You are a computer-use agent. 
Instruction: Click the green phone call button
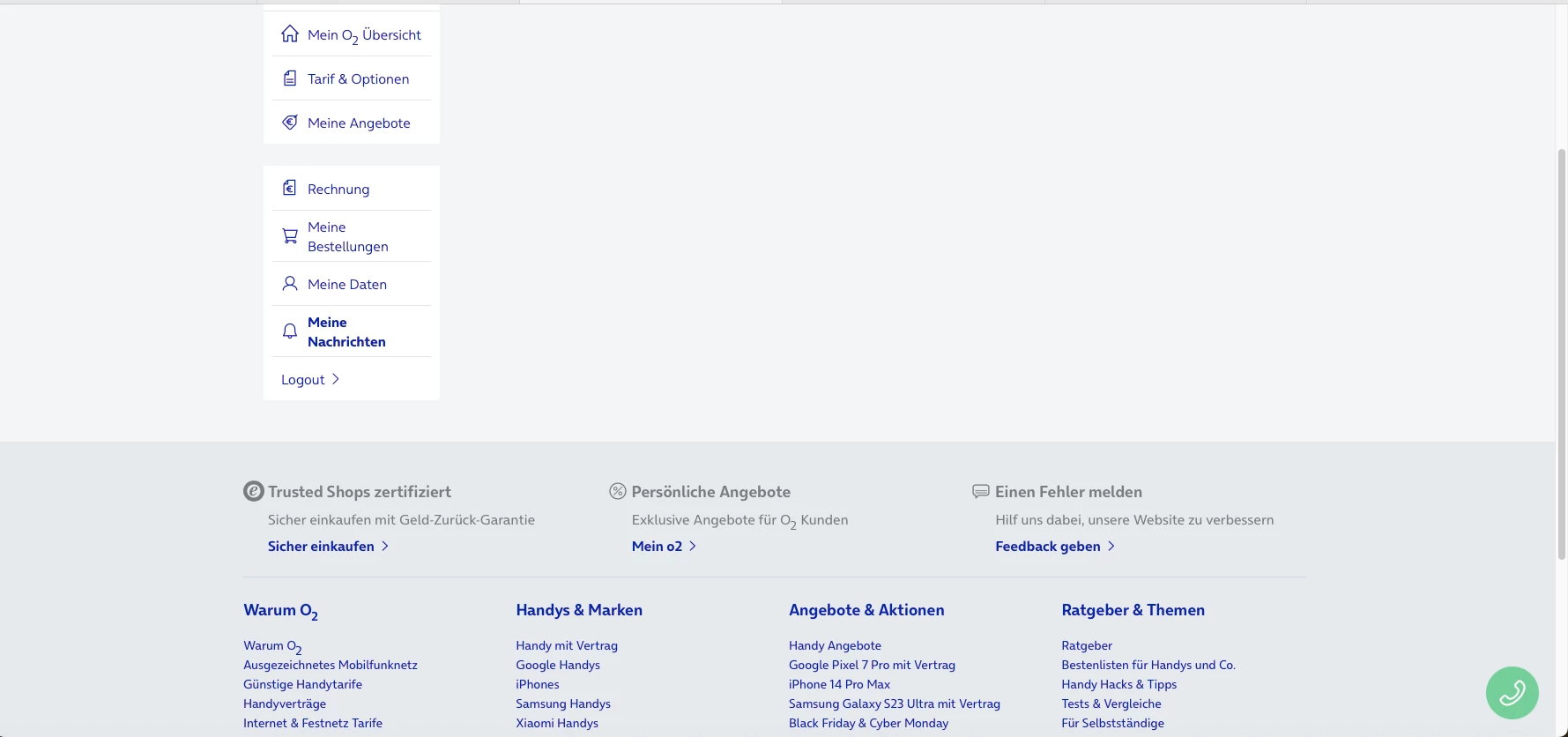(1512, 693)
